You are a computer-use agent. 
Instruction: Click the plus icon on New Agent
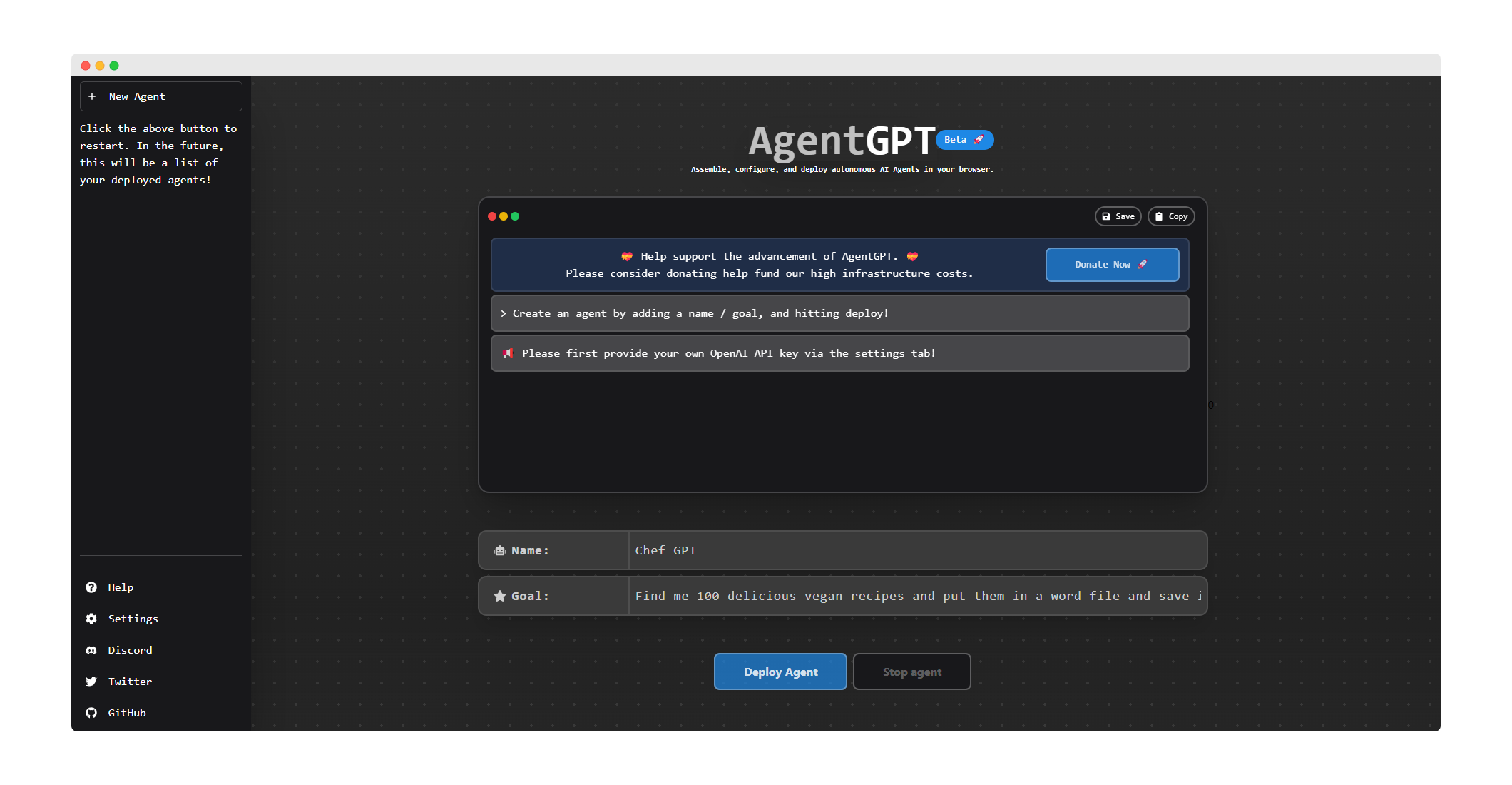click(x=92, y=96)
